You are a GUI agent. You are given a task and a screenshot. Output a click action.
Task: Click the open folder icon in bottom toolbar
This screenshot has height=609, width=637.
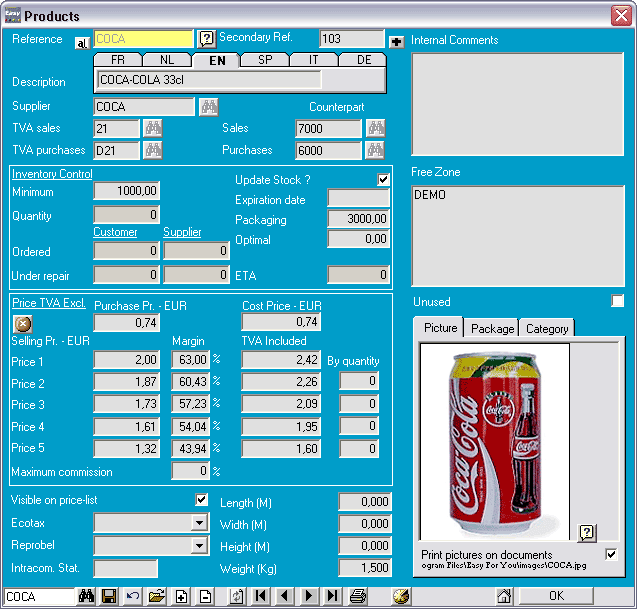[x=156, y=597]
